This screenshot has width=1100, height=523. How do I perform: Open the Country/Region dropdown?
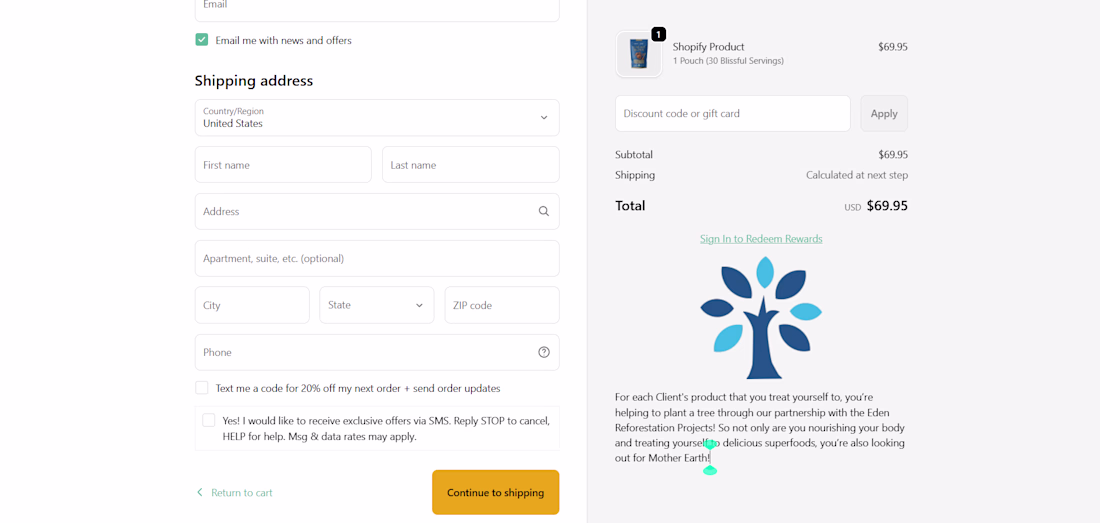point(377,118)
